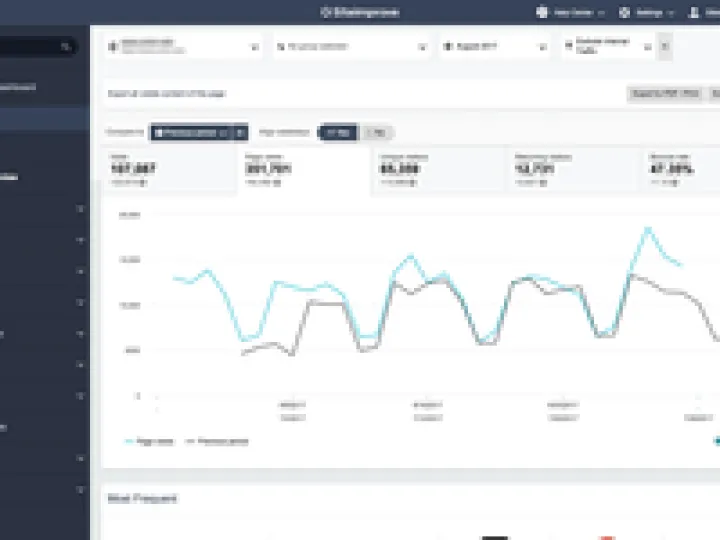This screenshot has height=540, width=720.
Task: Select the Visits metric tab
Action: (168, 170)
